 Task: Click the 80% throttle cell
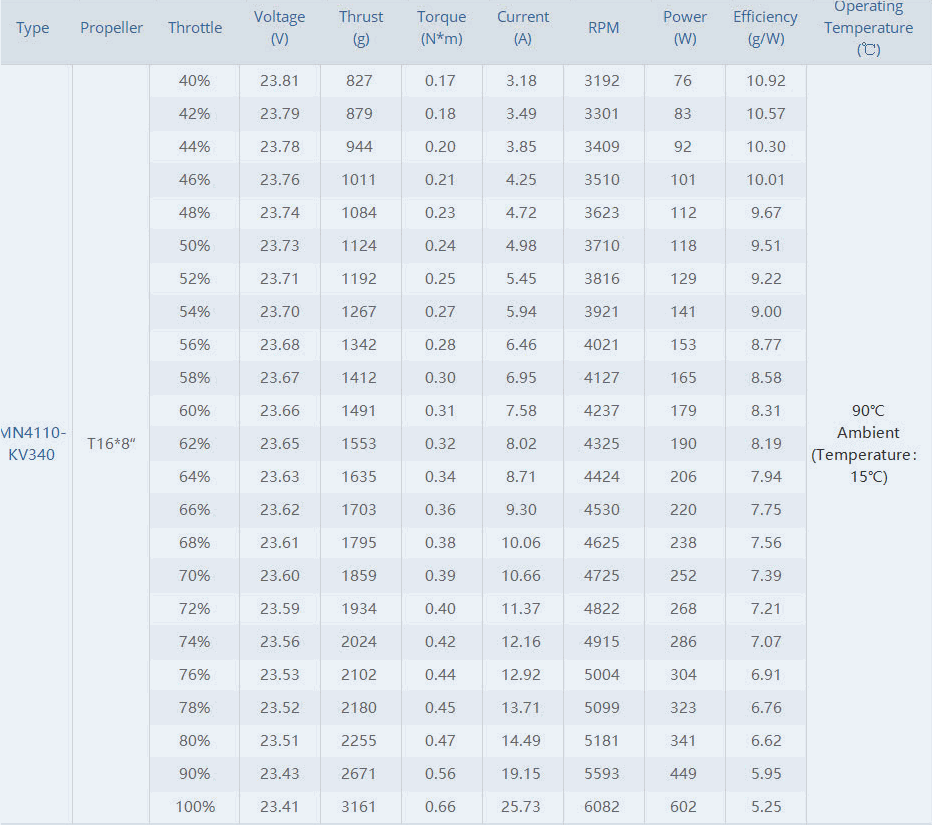click(x=194, y=741)
